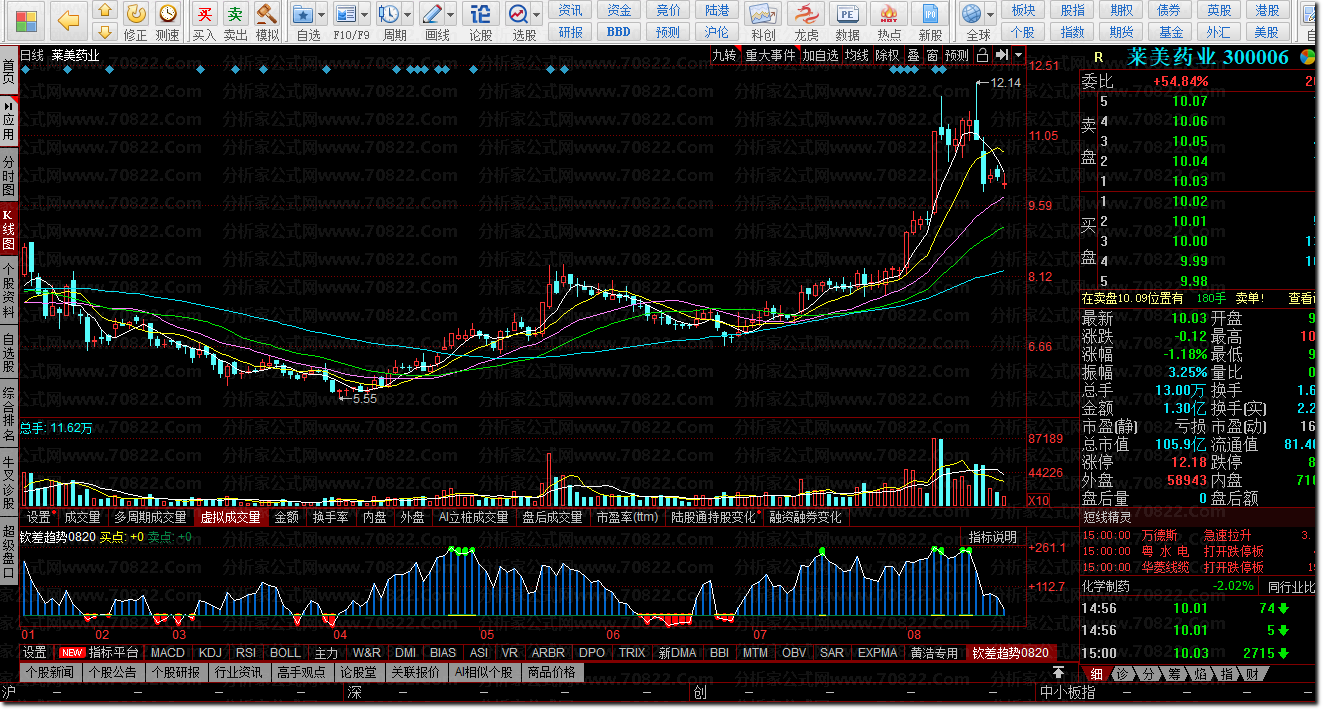Click the 查看 link in order panel
Viewport: 1324px width, 710px height.
coord(1301,298)
